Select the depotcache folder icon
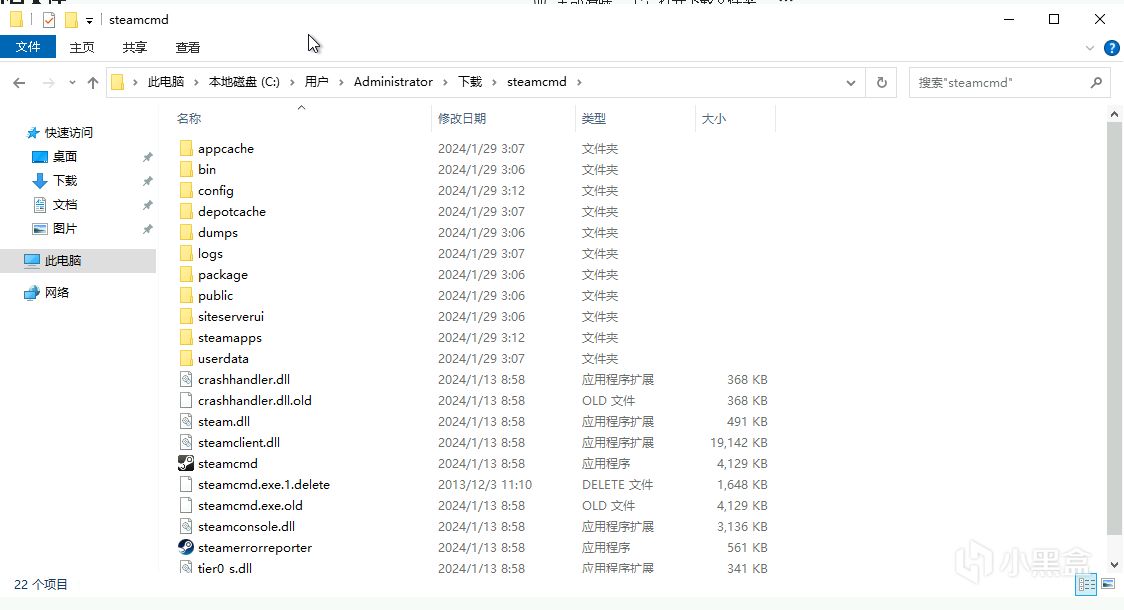The image size is (1124, 610). pyautogui.click(x=186, y=211)
